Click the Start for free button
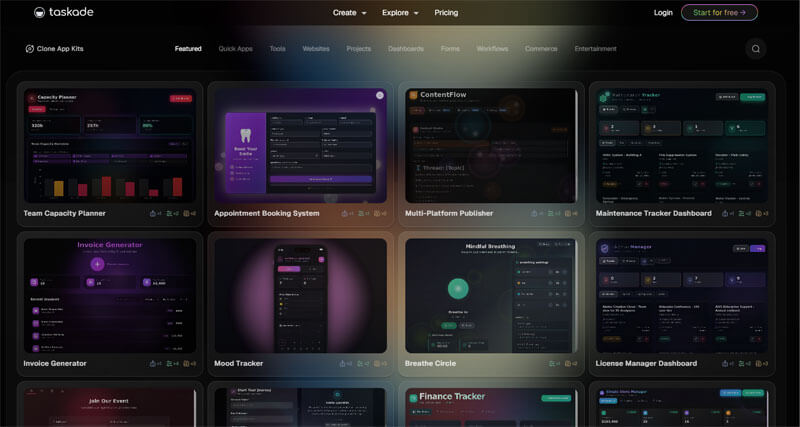This screenshot has height=427, width=800. 719,13
